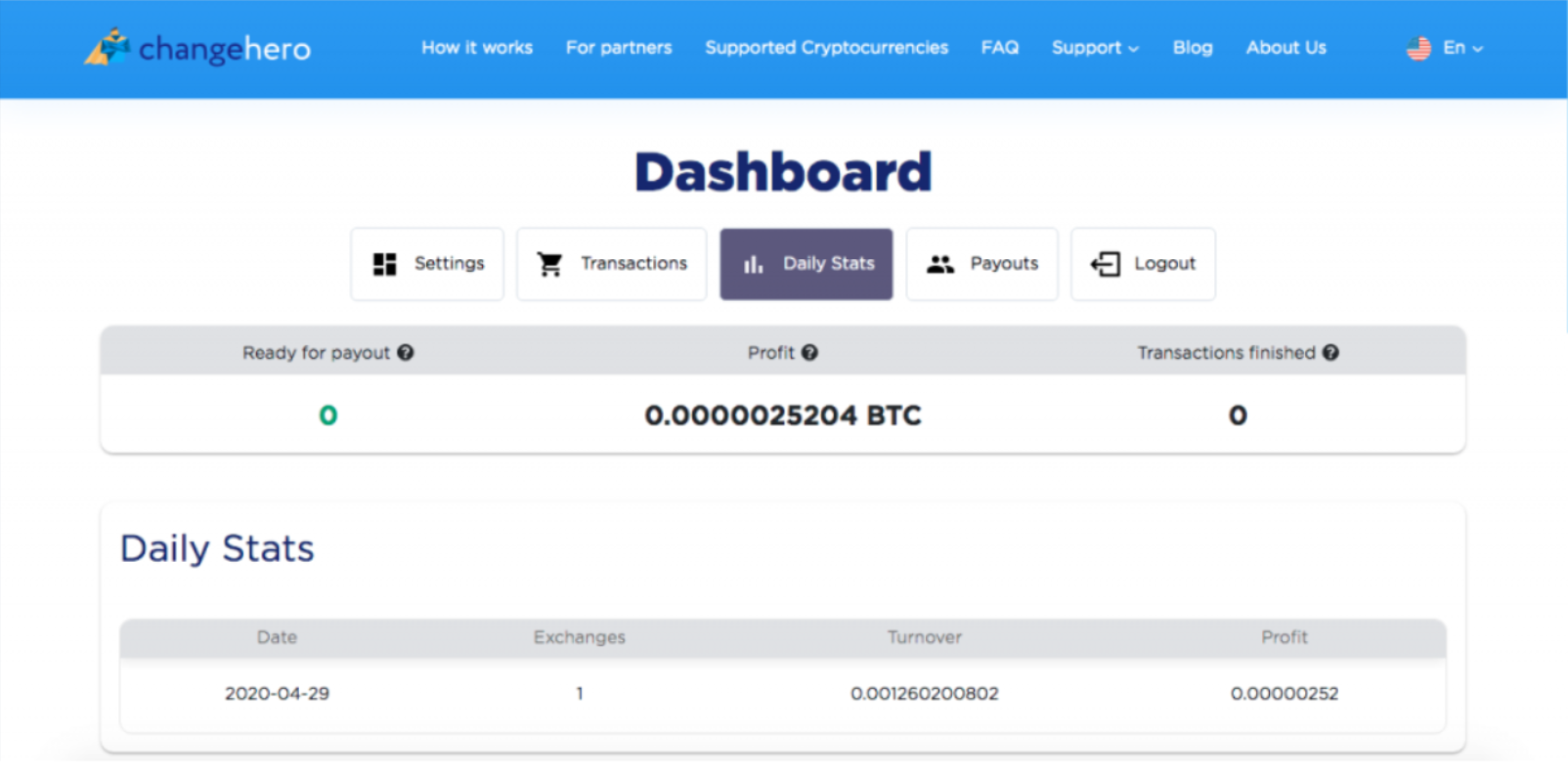The image size is (1568, 776).
Task: Click help icon beside Transactions finished
Action: [1330, 353]
